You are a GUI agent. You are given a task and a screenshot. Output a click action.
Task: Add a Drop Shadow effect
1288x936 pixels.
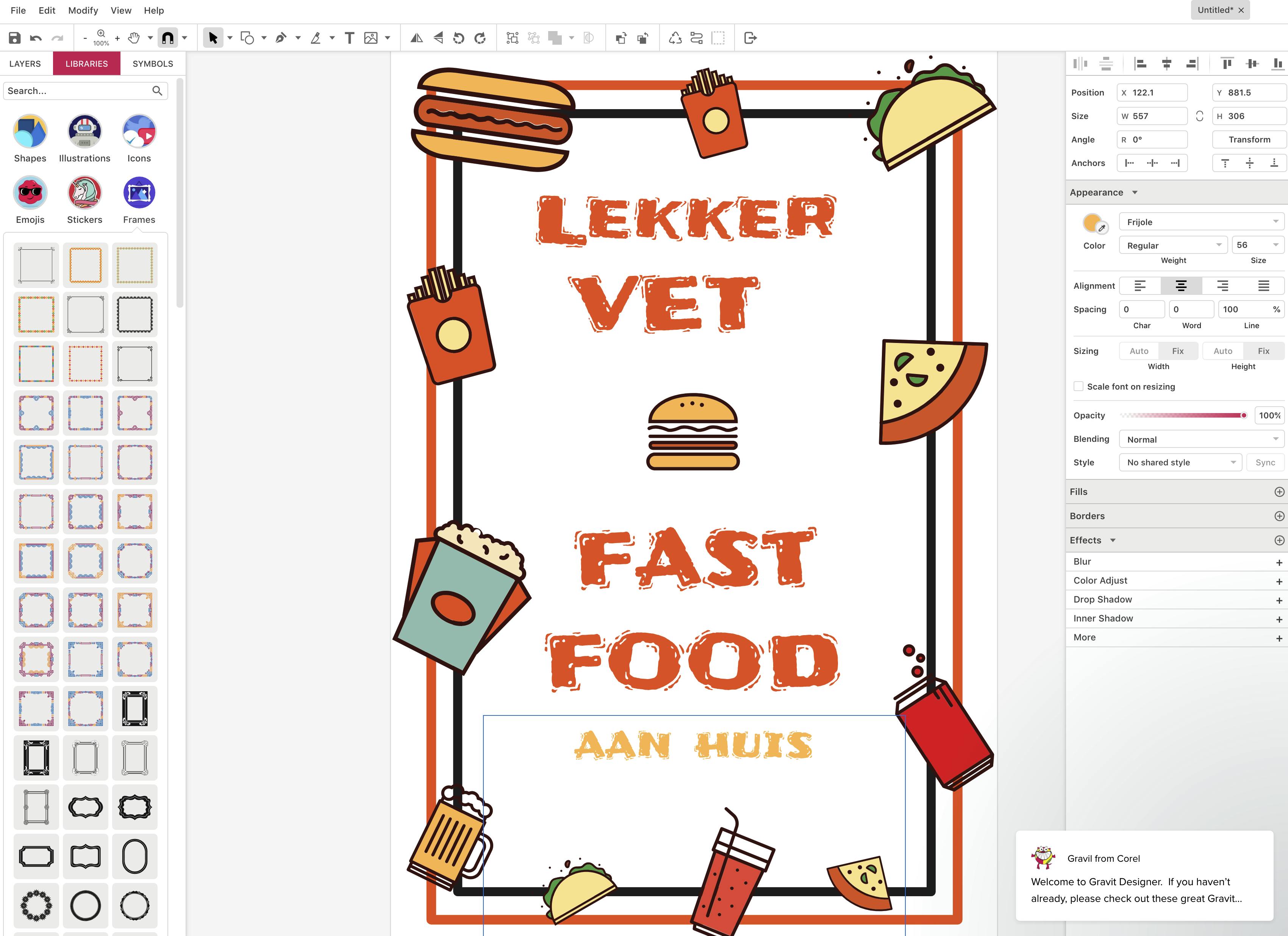click(x=1279, y=600)
